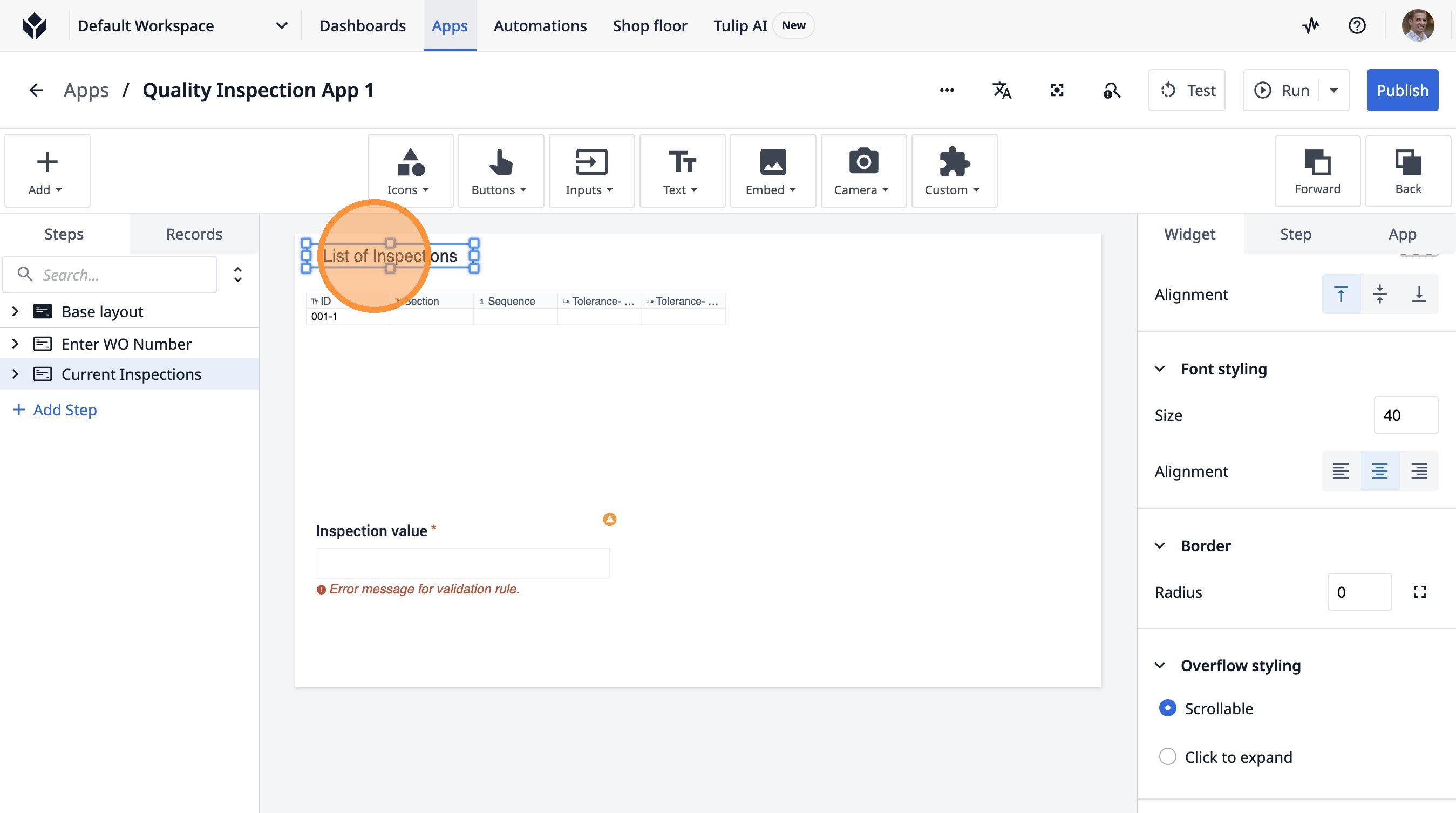Click the translation language icon
Screen dimensions: 1456x813
pyautogui.click(x=1002, y=91)
